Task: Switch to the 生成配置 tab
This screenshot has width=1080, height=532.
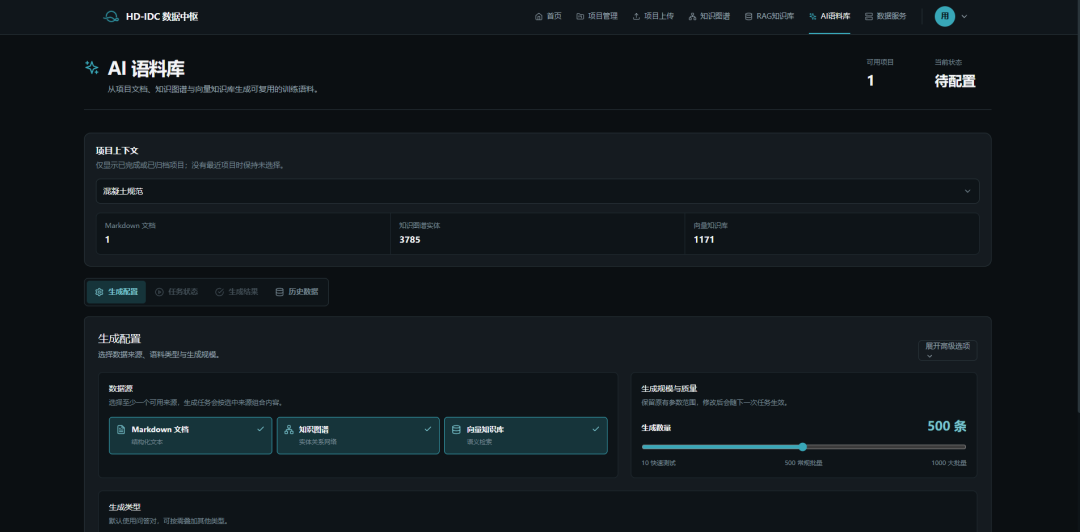Action: coord(116,292)
